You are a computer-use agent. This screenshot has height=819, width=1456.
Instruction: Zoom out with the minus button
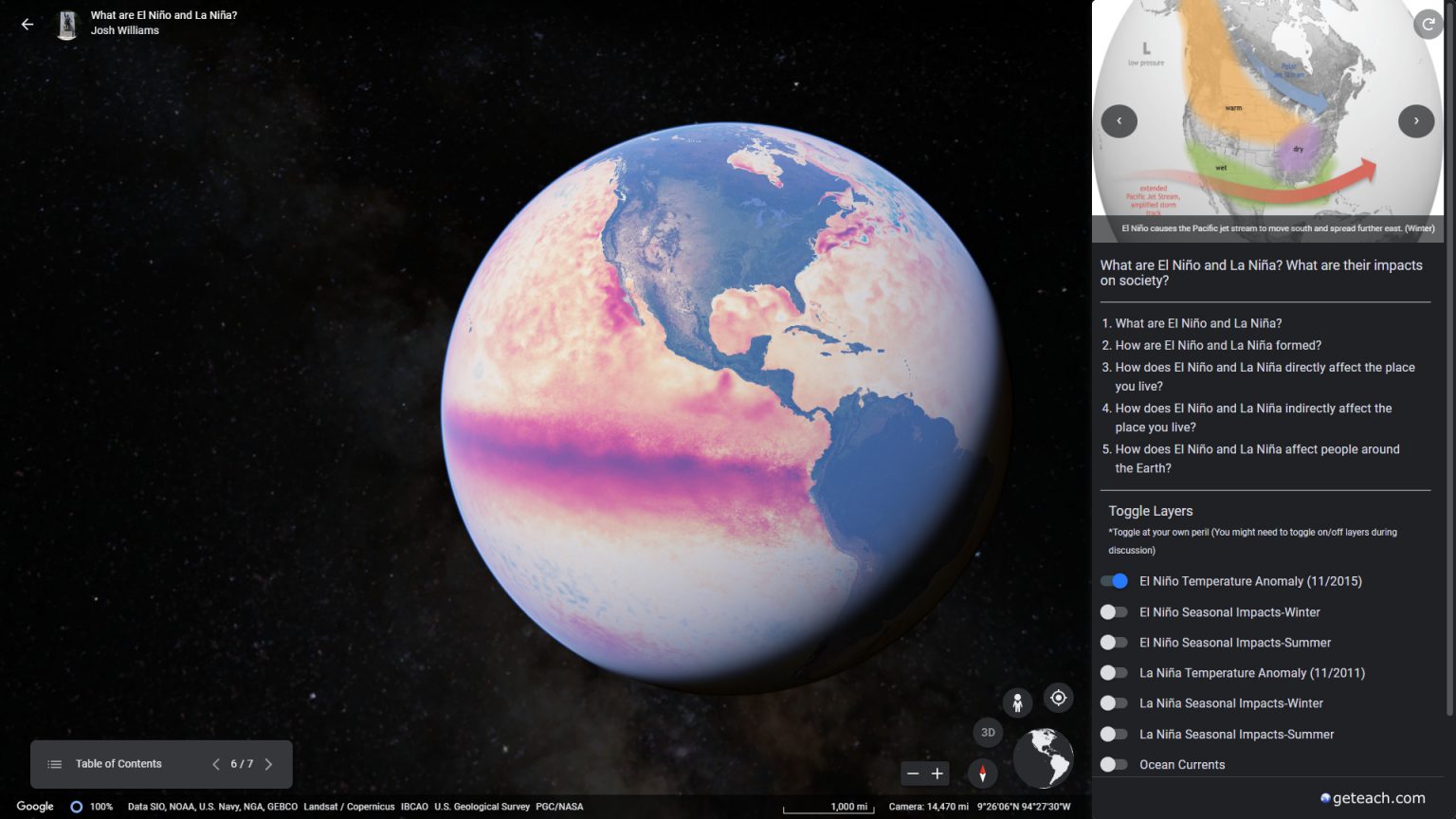pyautogui.click(x=913, y=773)
